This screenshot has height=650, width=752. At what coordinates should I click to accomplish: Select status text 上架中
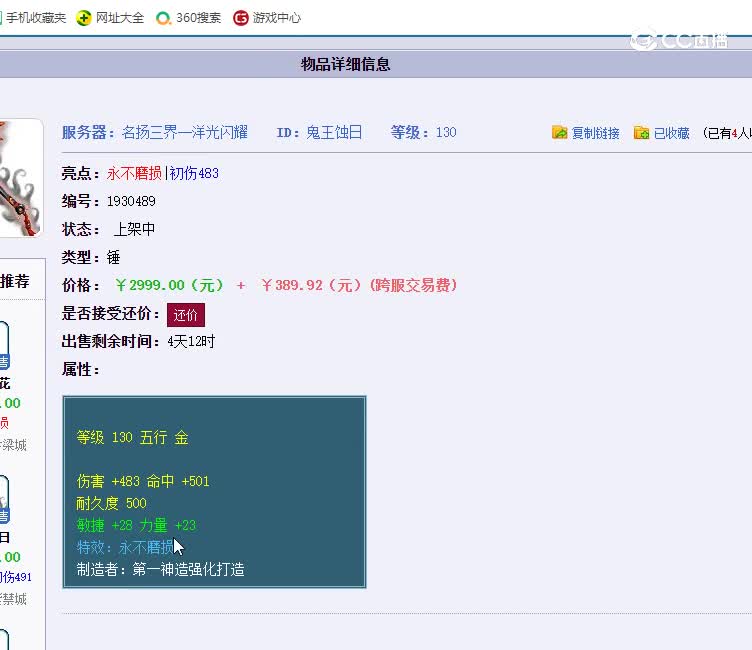tap(134, 229)
